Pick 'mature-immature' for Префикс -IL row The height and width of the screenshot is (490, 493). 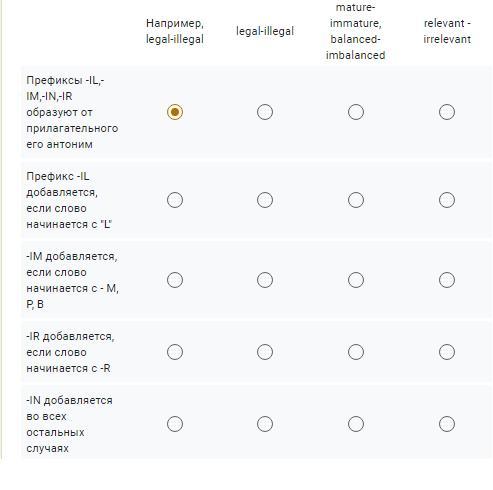pos(356,200)
